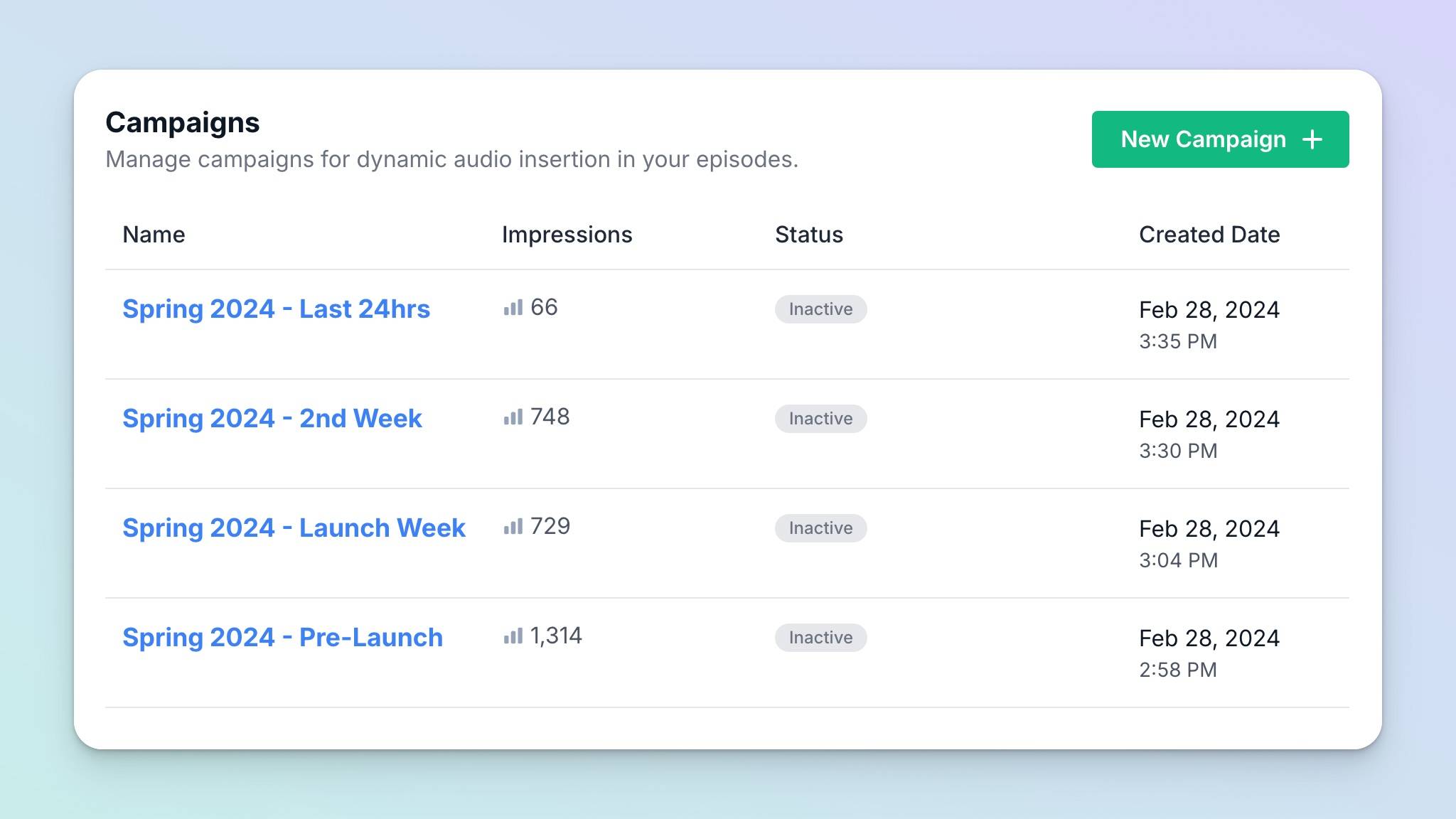The width and height of the screenshot is (1456, 819).
Task: Click the New Campaign button
Action: [x=1220, y=139]
